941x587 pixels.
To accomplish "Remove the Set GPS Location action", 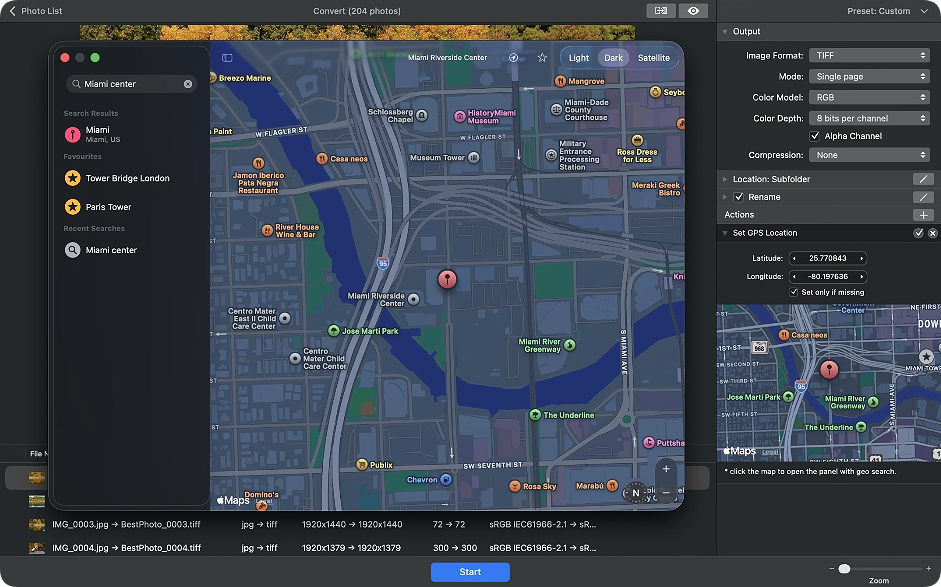I will tap(933, 233).
